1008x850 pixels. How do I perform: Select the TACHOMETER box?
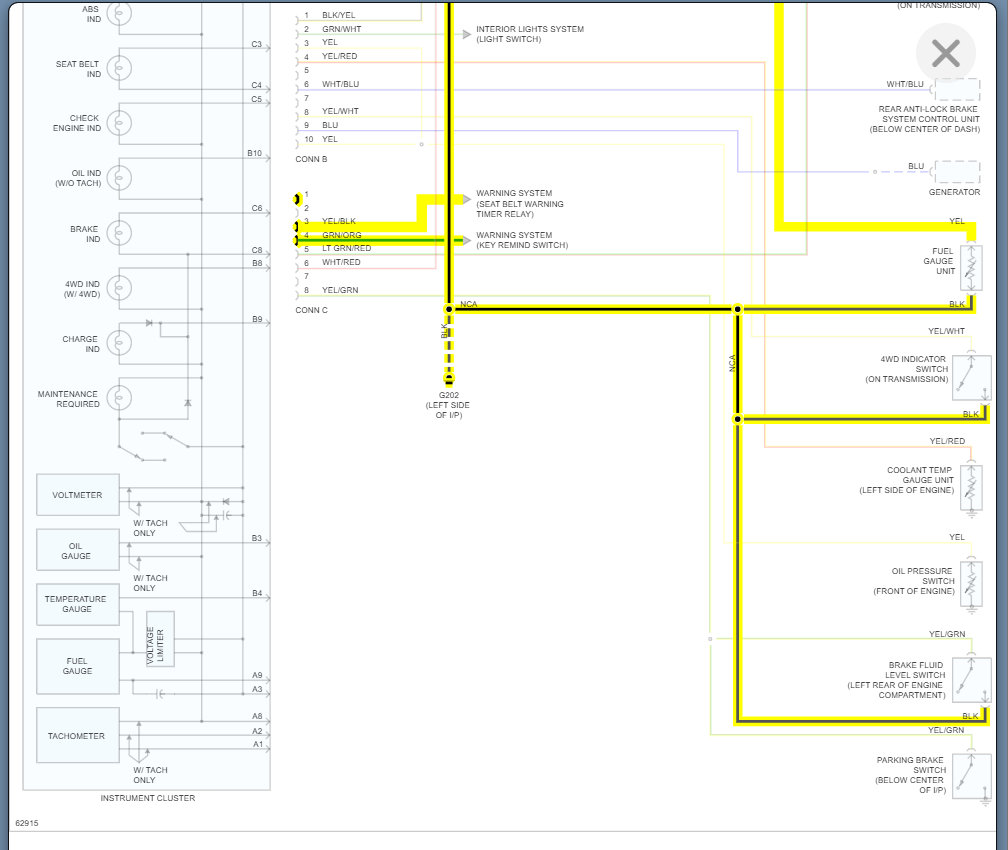point(78,736)
